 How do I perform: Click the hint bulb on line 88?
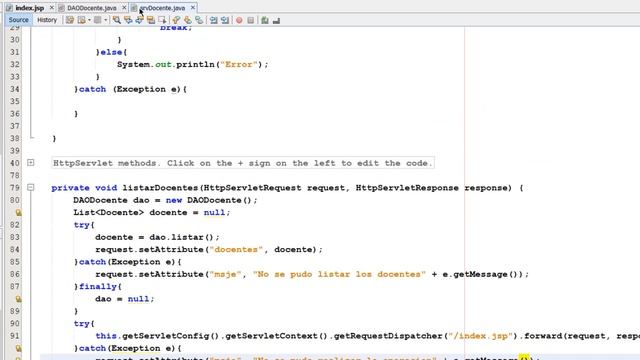pyautogui.click(x=18, y=299)
